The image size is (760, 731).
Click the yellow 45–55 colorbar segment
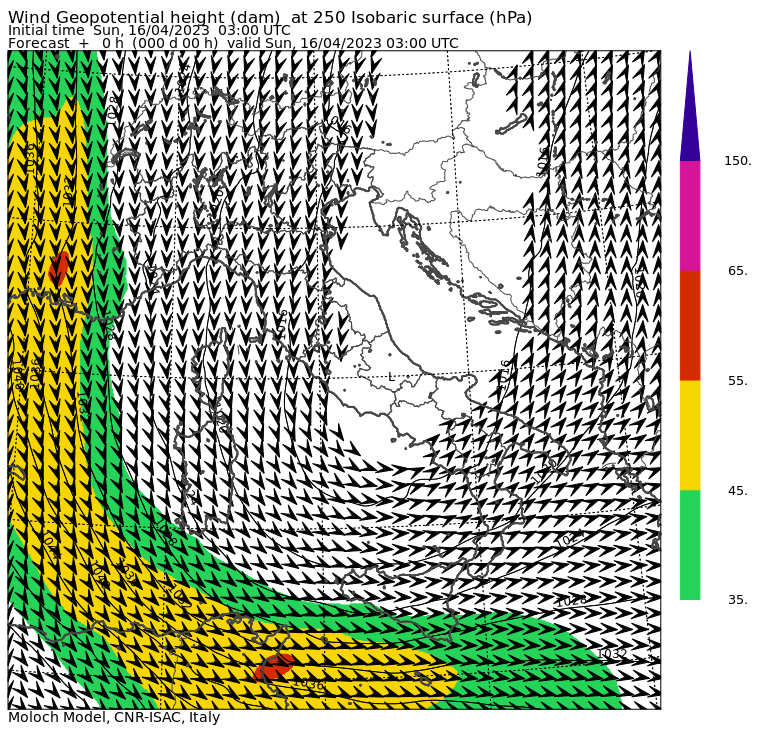pyautogui.click(x=690, y=435)
